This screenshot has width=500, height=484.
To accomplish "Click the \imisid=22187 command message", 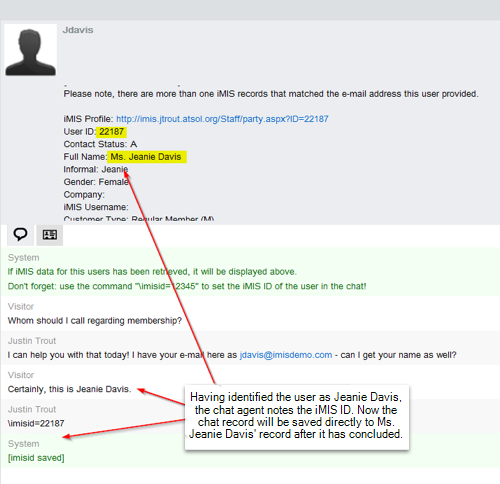I will click(x=36, y=424).
